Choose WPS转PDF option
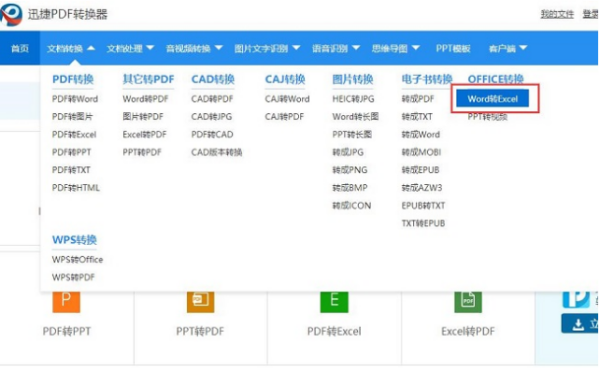600x372 pixels. 73,277
